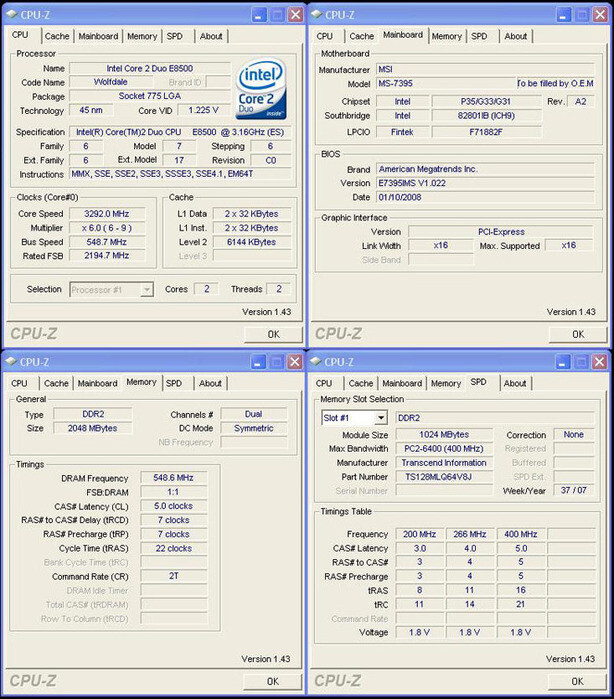
Task: Minimize the Mainboard tab window
Action: pos(564,15)
